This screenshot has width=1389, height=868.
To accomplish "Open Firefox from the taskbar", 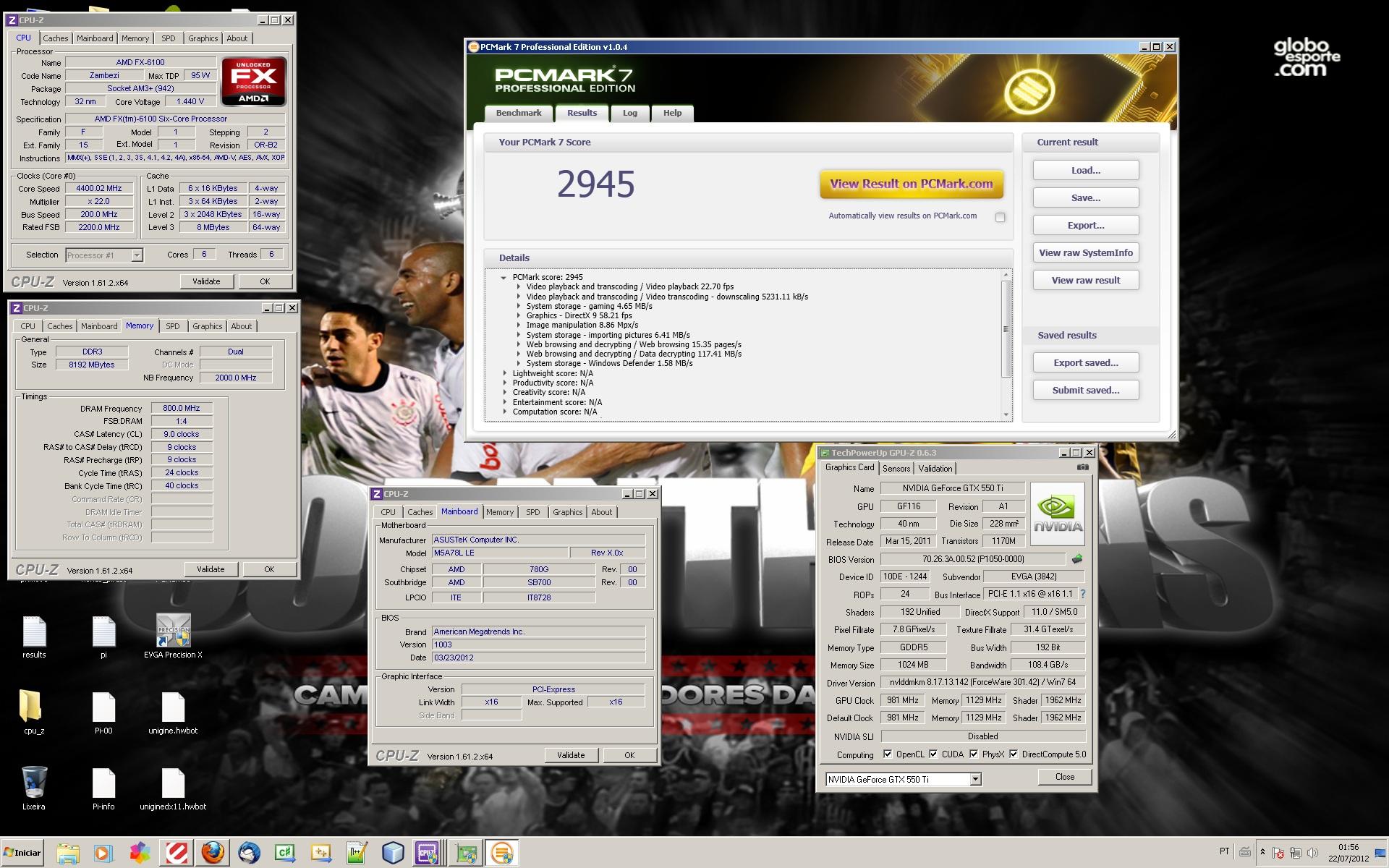I will click(213, 853).
